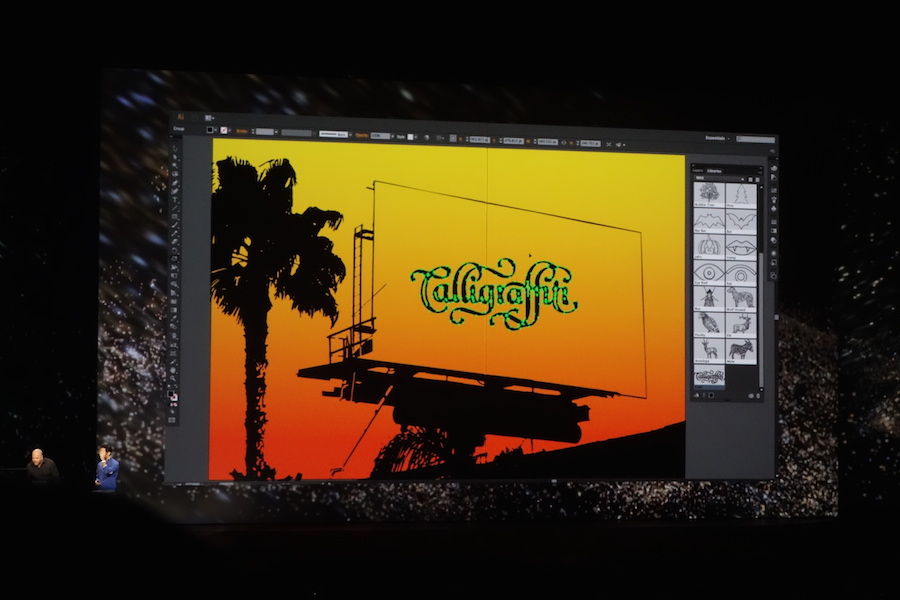Click the Calligraffiti lettering on the canvas
This screenshot has height=600, width=900.
click(x=495, y=293)
